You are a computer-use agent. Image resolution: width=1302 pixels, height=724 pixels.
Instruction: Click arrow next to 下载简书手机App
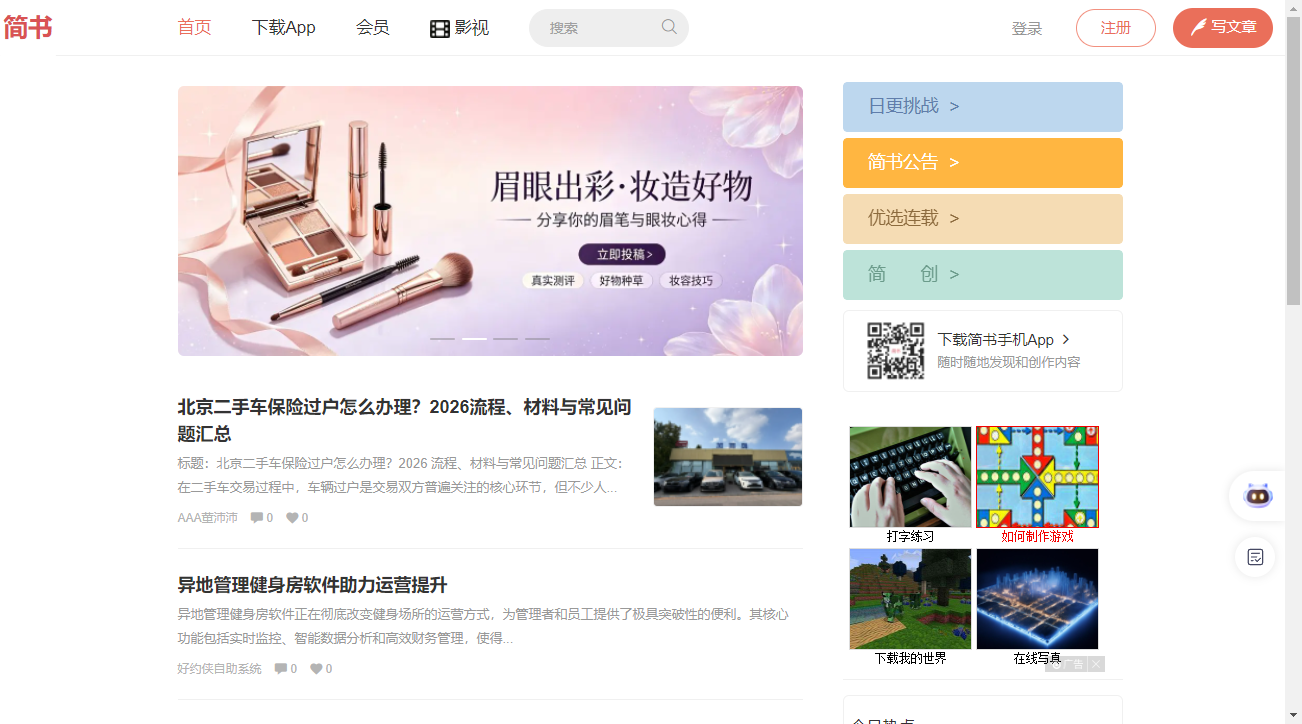point(1066,340)
